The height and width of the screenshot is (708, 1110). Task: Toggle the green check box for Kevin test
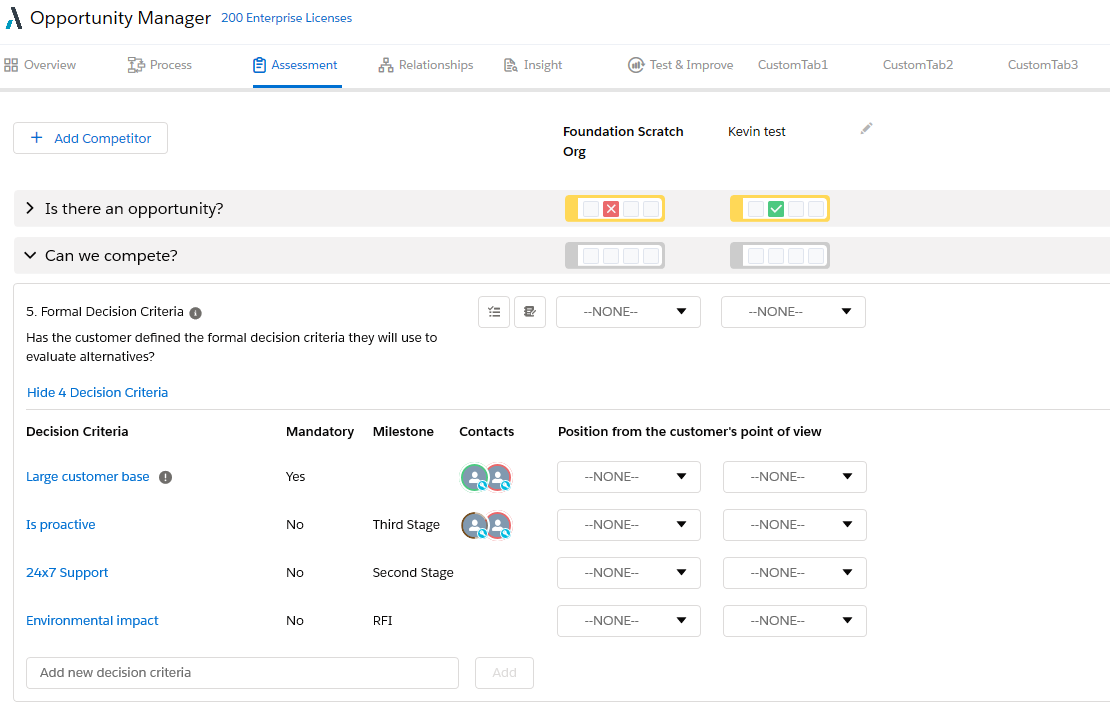pyautogui.click(x=776, y=209)
